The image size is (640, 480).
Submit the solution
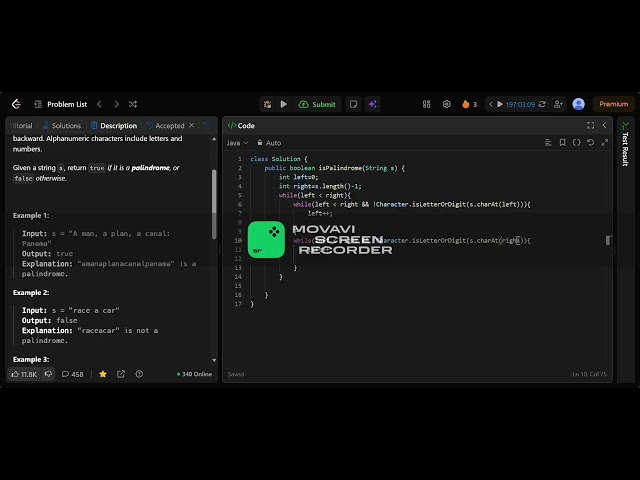click(x=317, y=104)
